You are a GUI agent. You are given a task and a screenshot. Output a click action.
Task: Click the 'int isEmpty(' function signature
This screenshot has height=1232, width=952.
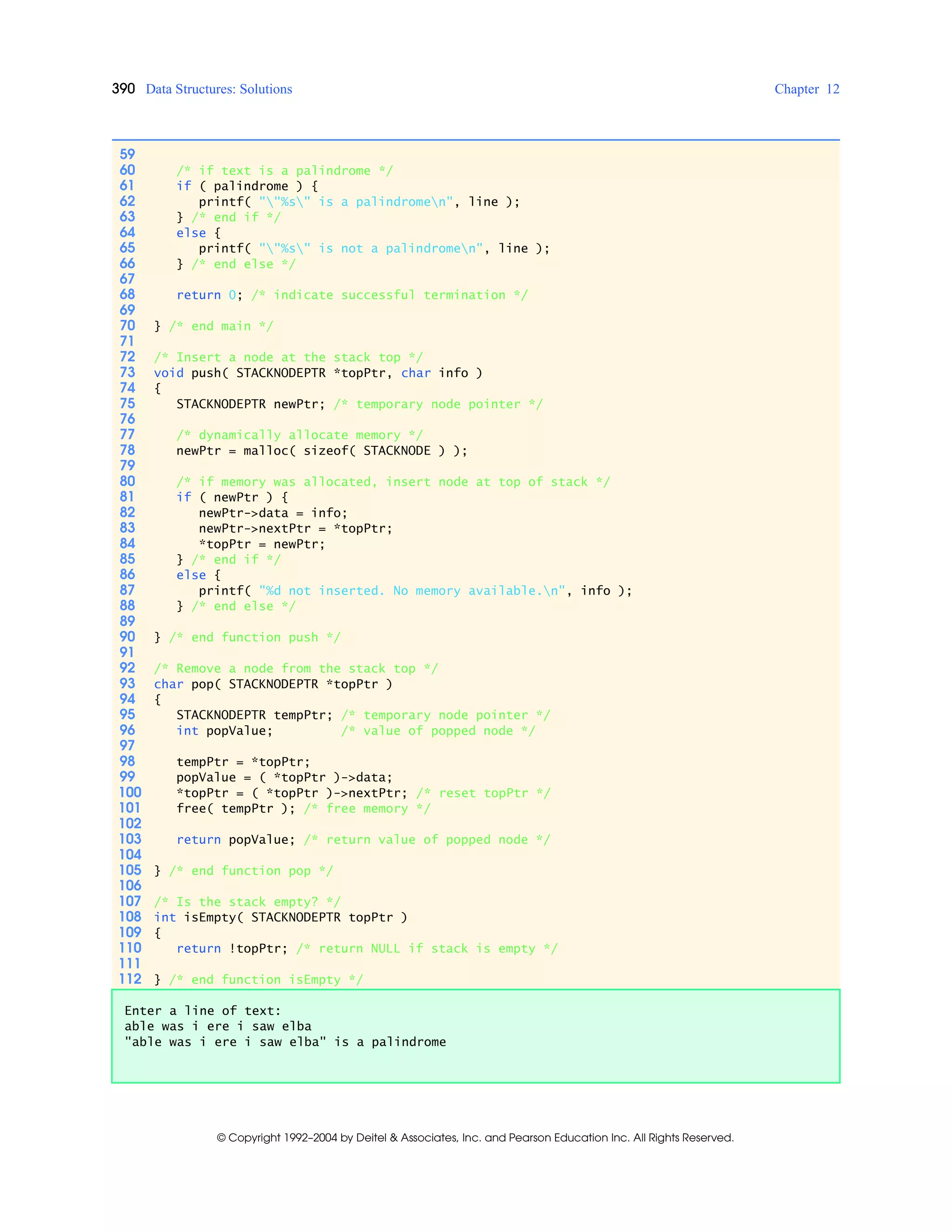[280, 917]
